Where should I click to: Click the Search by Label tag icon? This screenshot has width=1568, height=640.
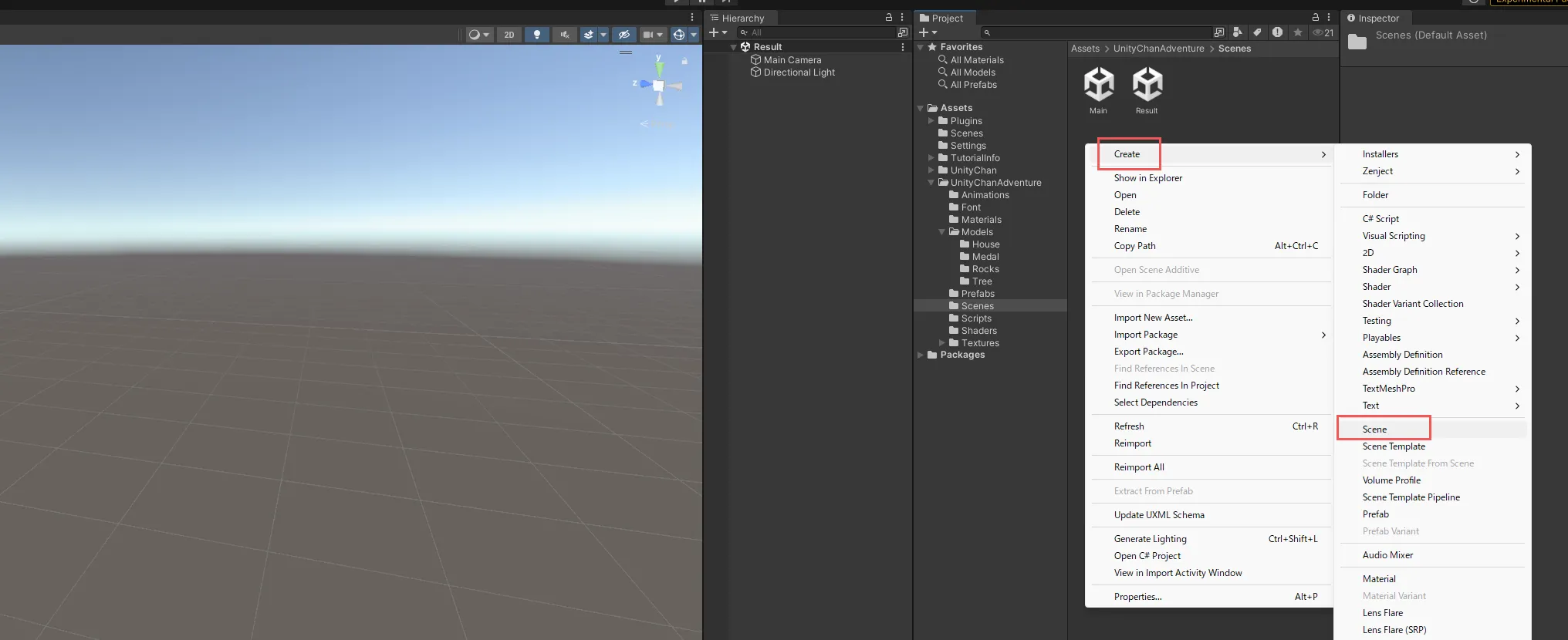1257,32
